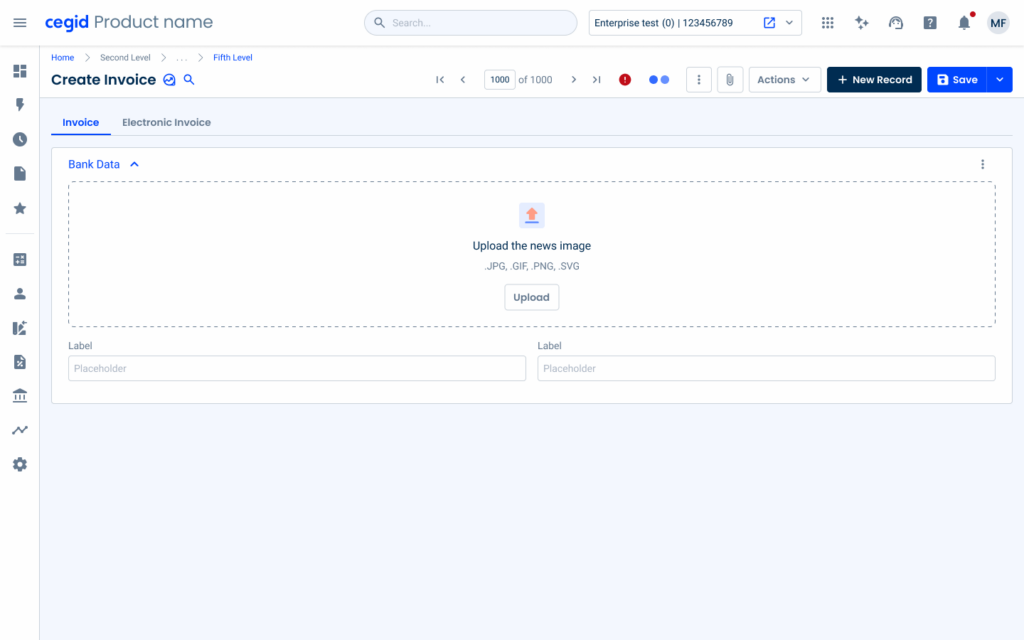The image size is (1024, 640).
Task: Navigate to Home via the breadcrumb
Action: [x=62, y=57]
